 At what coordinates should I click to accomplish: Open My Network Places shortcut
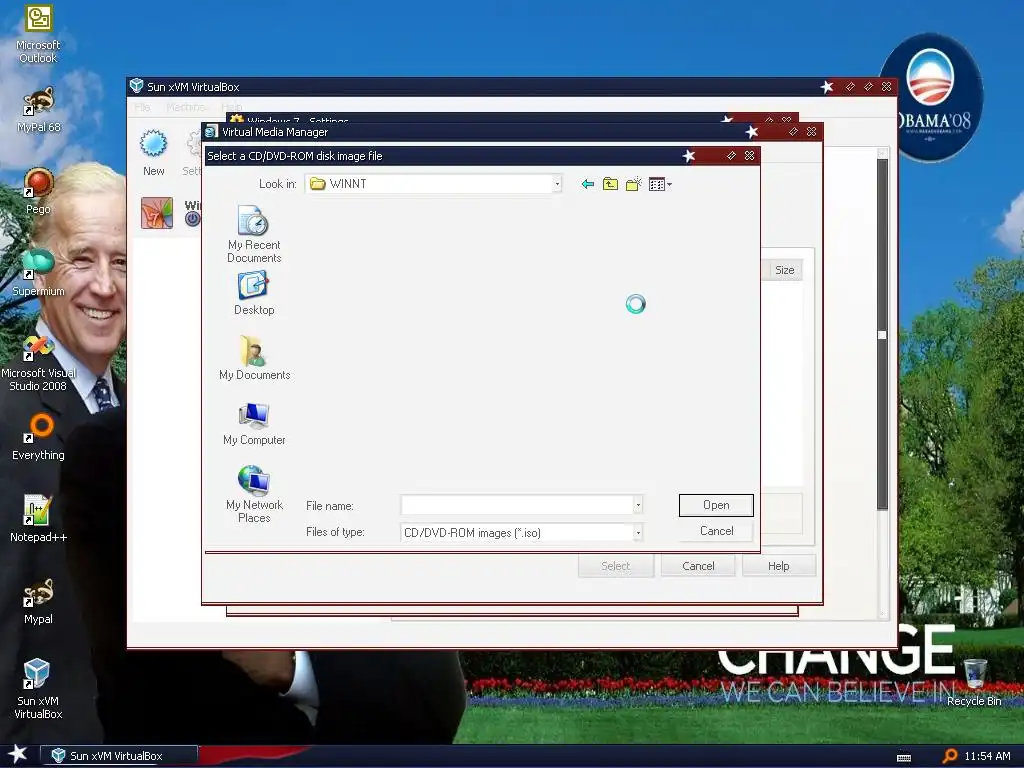pos(254,494)
